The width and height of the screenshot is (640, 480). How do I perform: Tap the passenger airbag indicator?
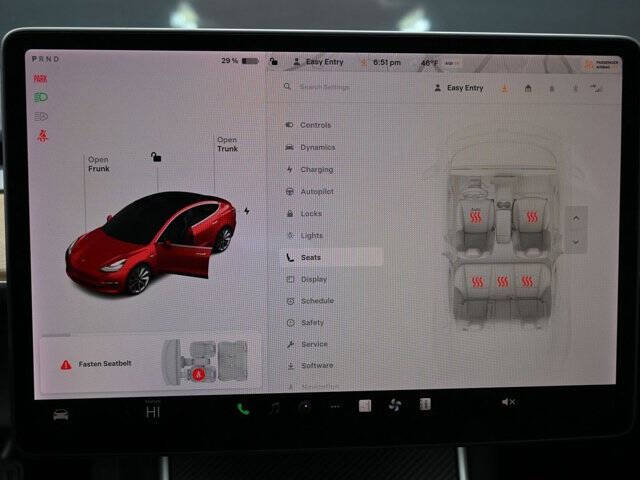point(601,64)
